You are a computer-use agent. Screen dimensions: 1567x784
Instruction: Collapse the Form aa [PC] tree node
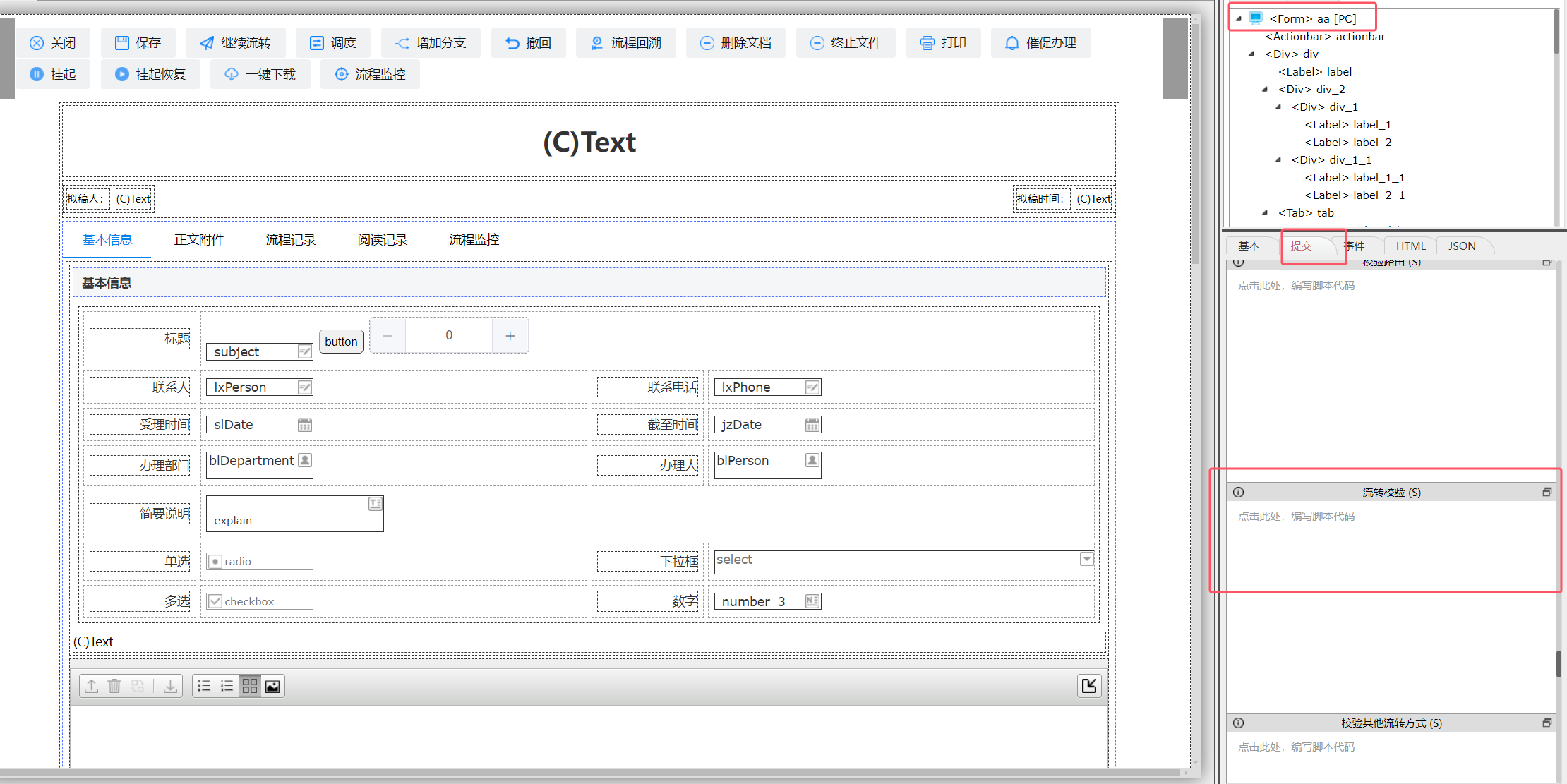(1239, 19)
